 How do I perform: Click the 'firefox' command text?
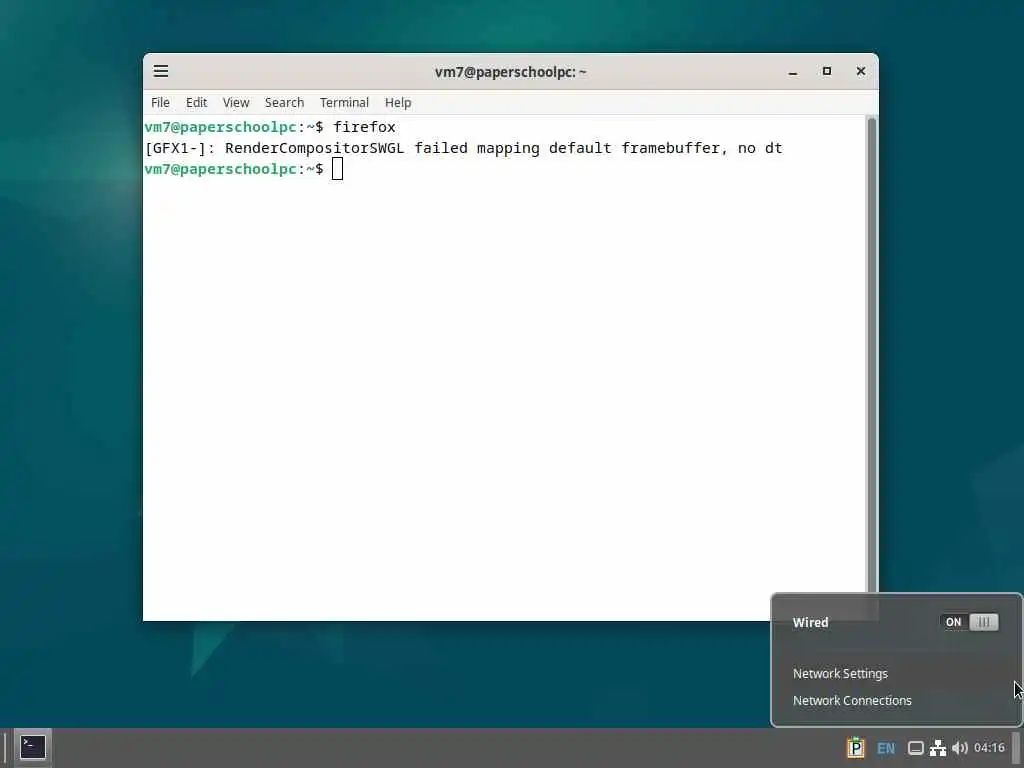364,127
